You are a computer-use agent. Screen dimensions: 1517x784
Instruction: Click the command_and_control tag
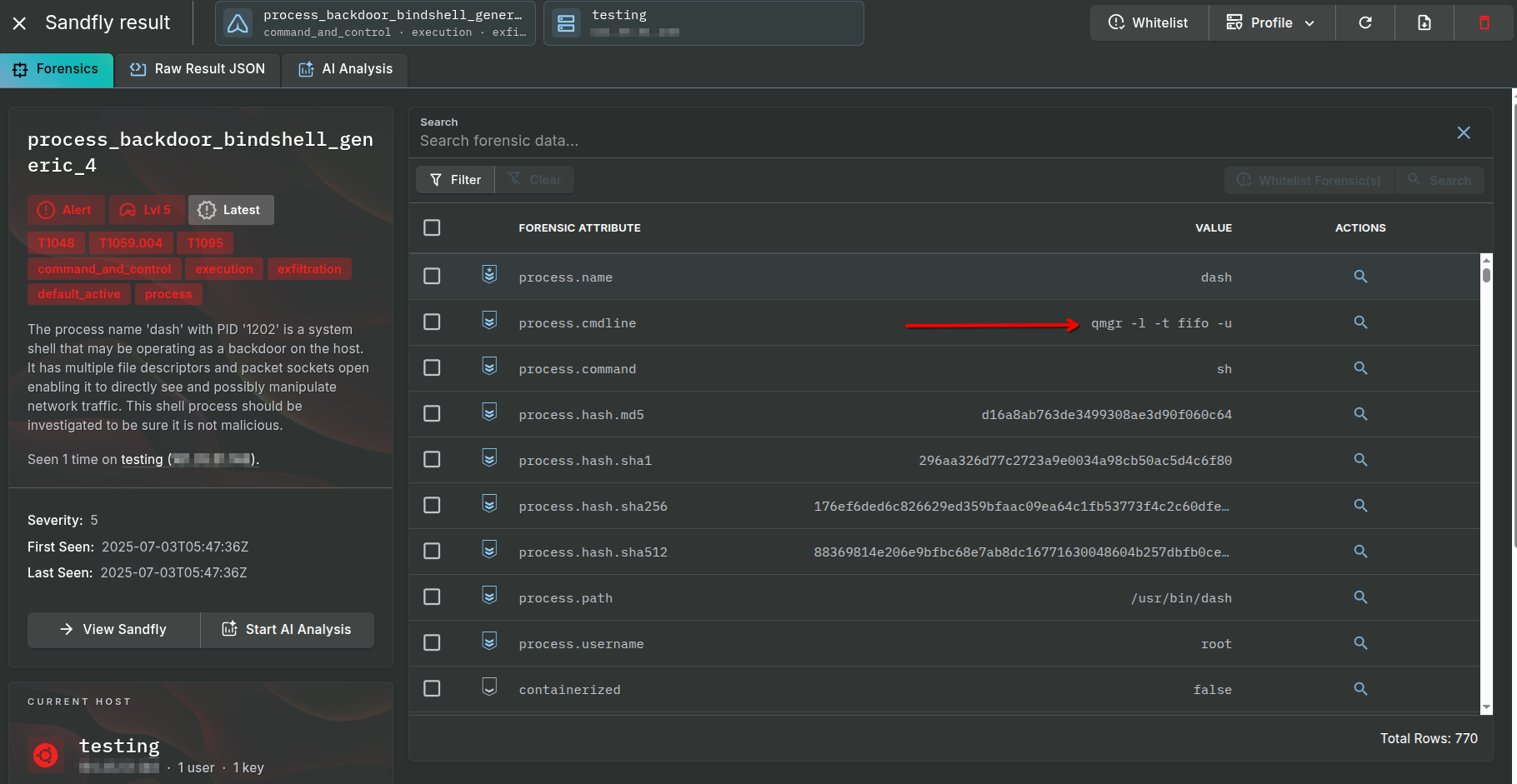point(104,269)
